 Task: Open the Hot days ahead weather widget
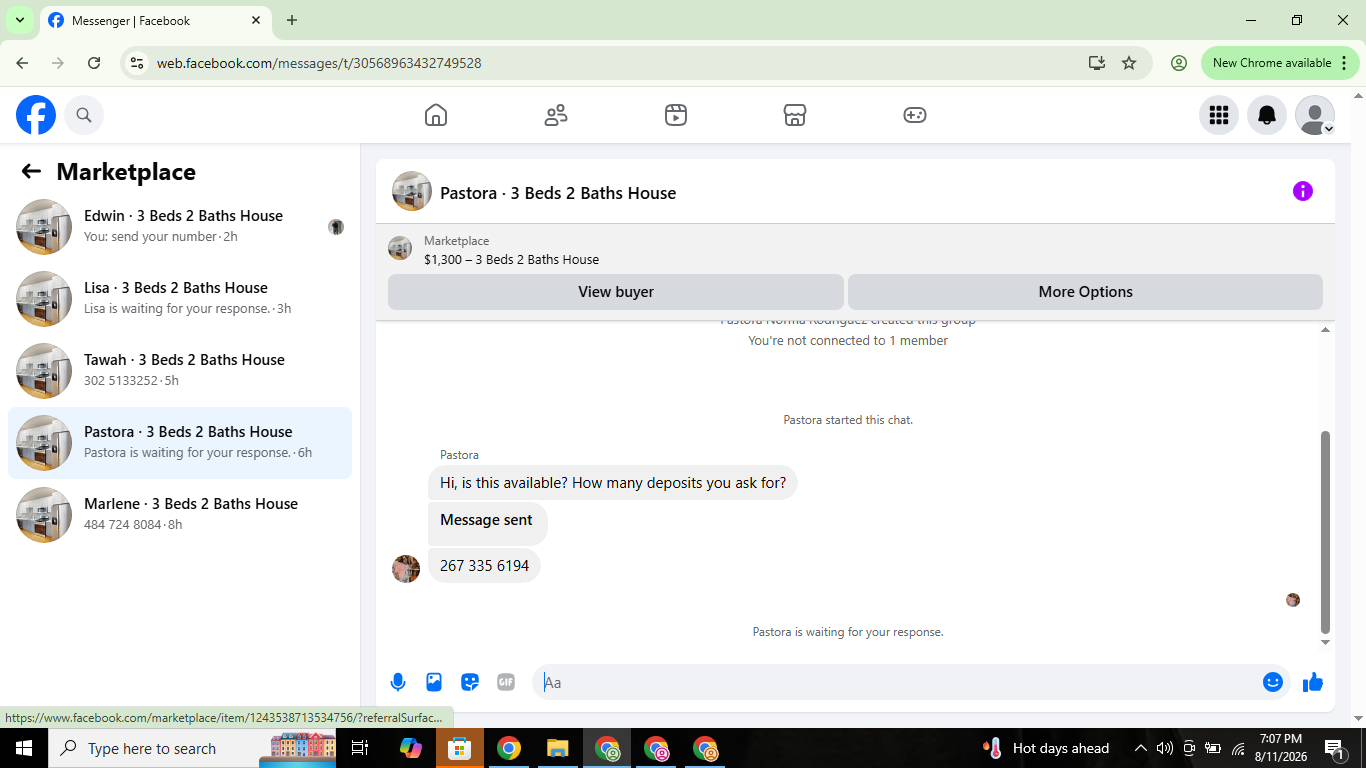[x=1047, y=748]
